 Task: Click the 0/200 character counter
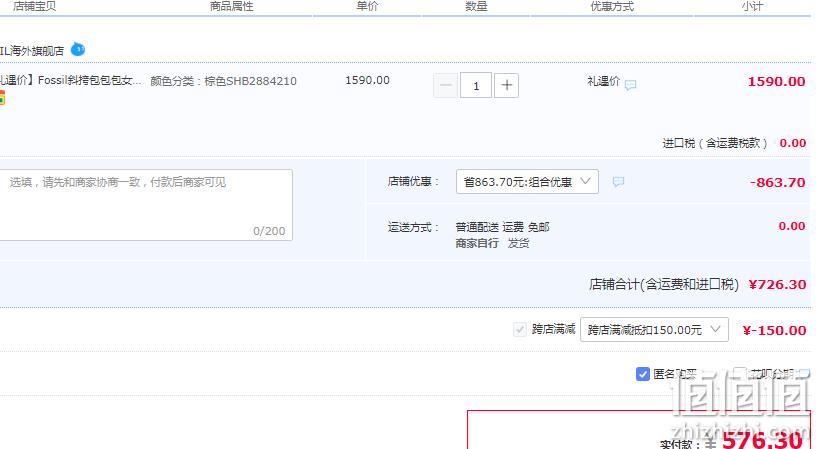[269, 231]
